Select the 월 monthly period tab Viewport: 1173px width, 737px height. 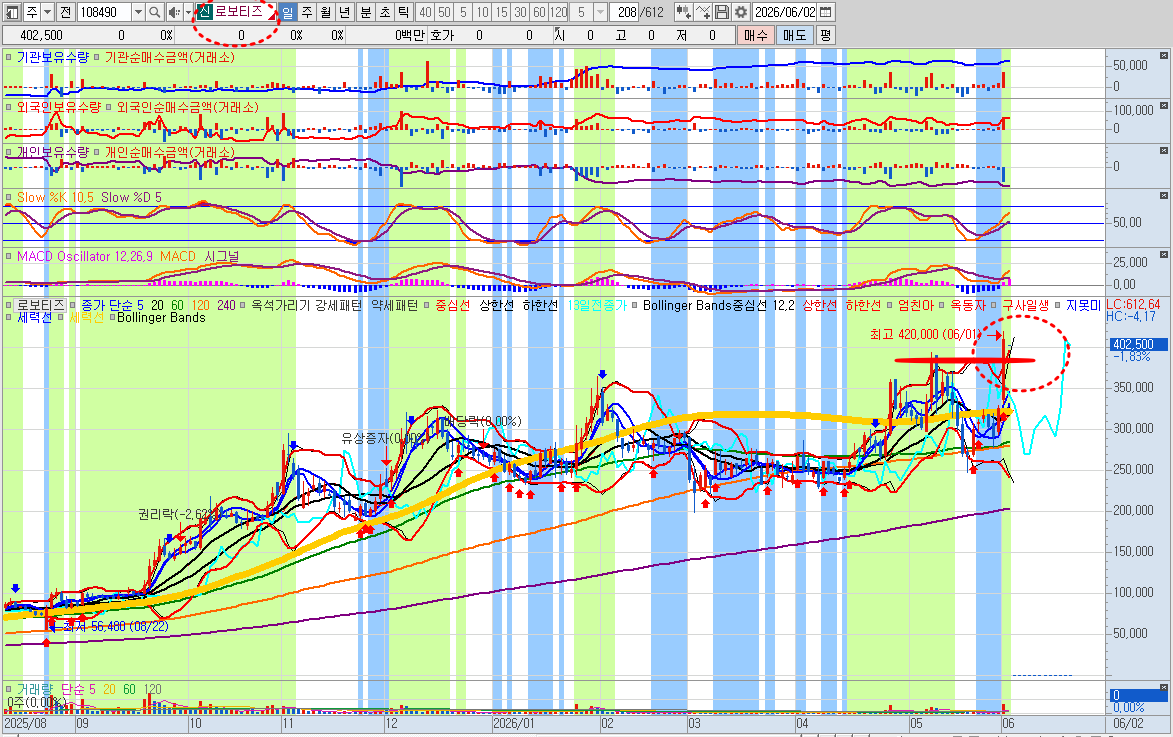click(x=325, y=12)
